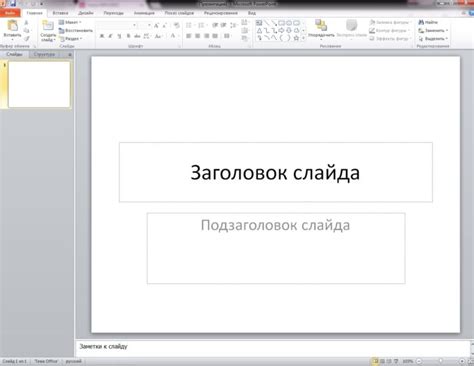
Task: Open the Макет layout dropdown
Action: [x=70, y=22]
